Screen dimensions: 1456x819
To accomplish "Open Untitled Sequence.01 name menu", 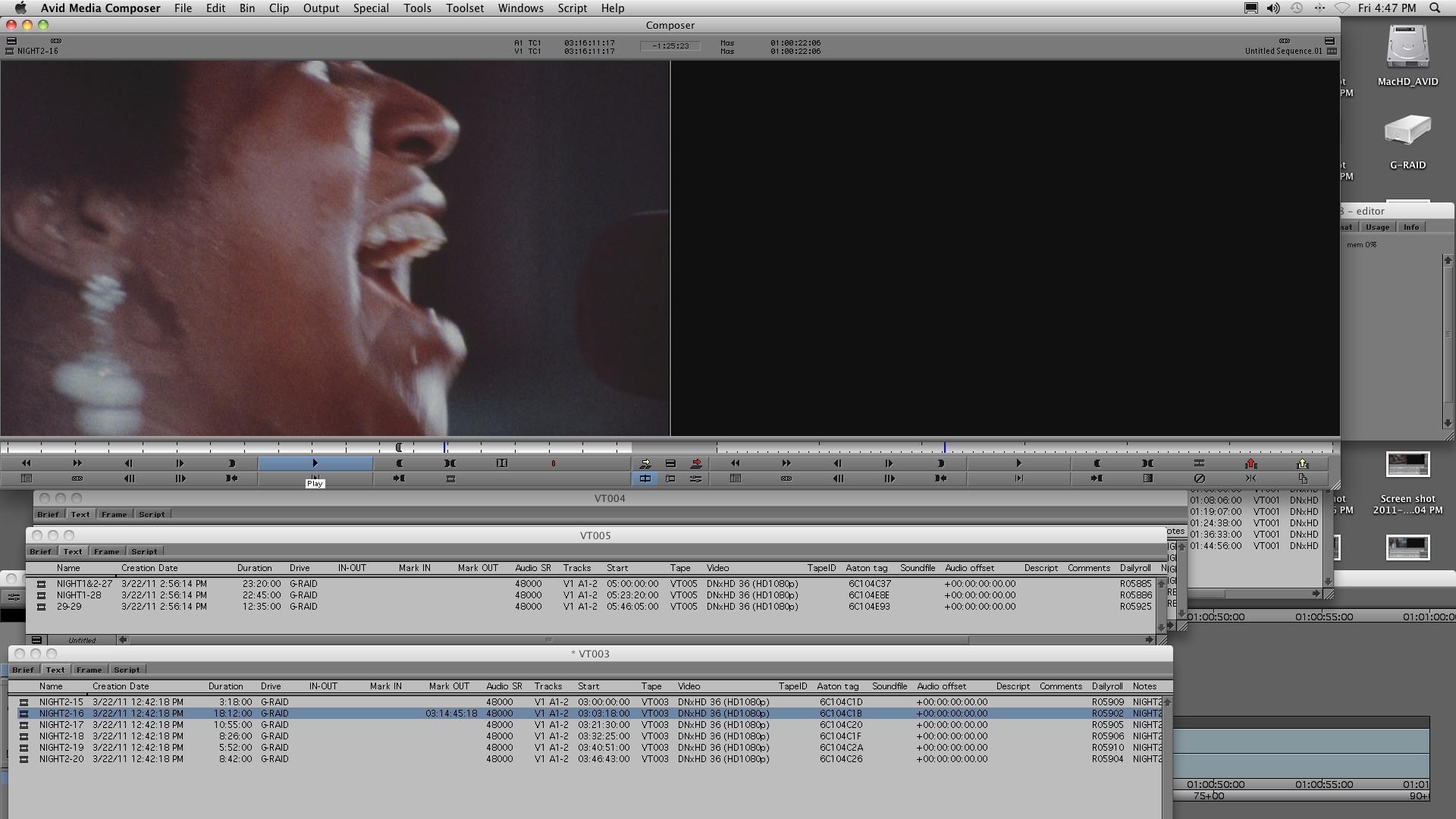I will click(x=1282, y=52).
